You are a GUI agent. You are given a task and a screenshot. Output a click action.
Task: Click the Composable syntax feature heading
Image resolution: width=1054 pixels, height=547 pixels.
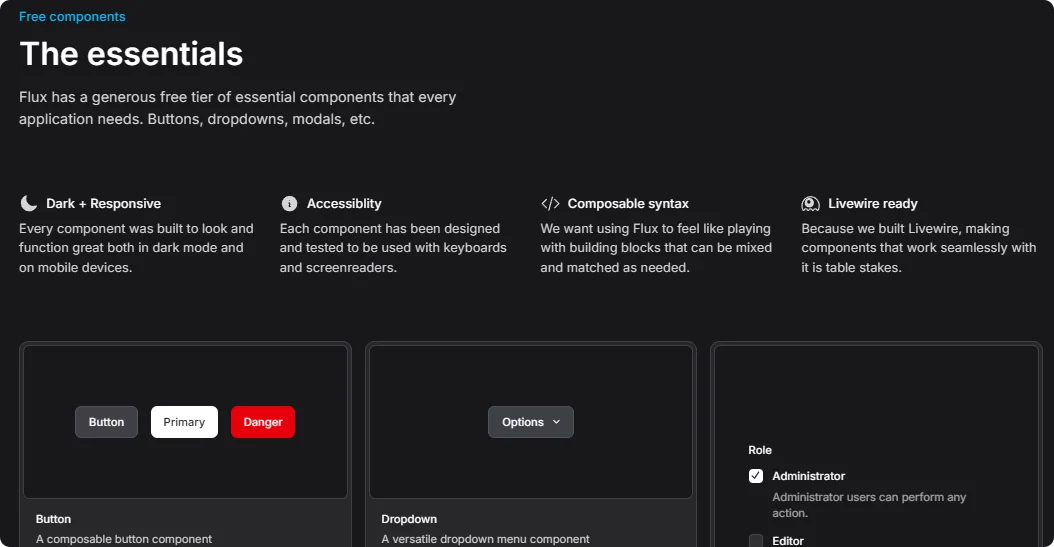628,203
